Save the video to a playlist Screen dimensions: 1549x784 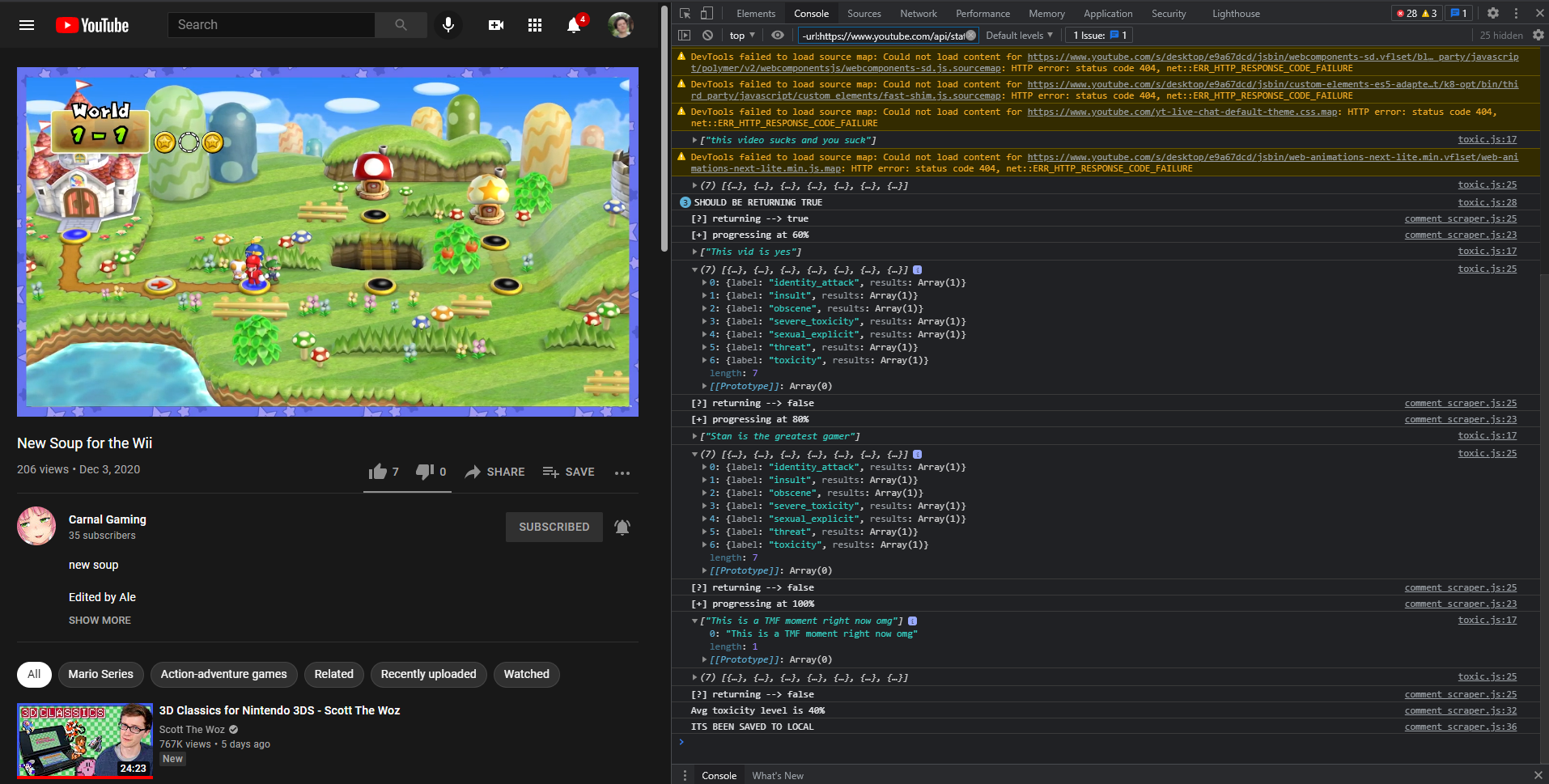(568, 472)
